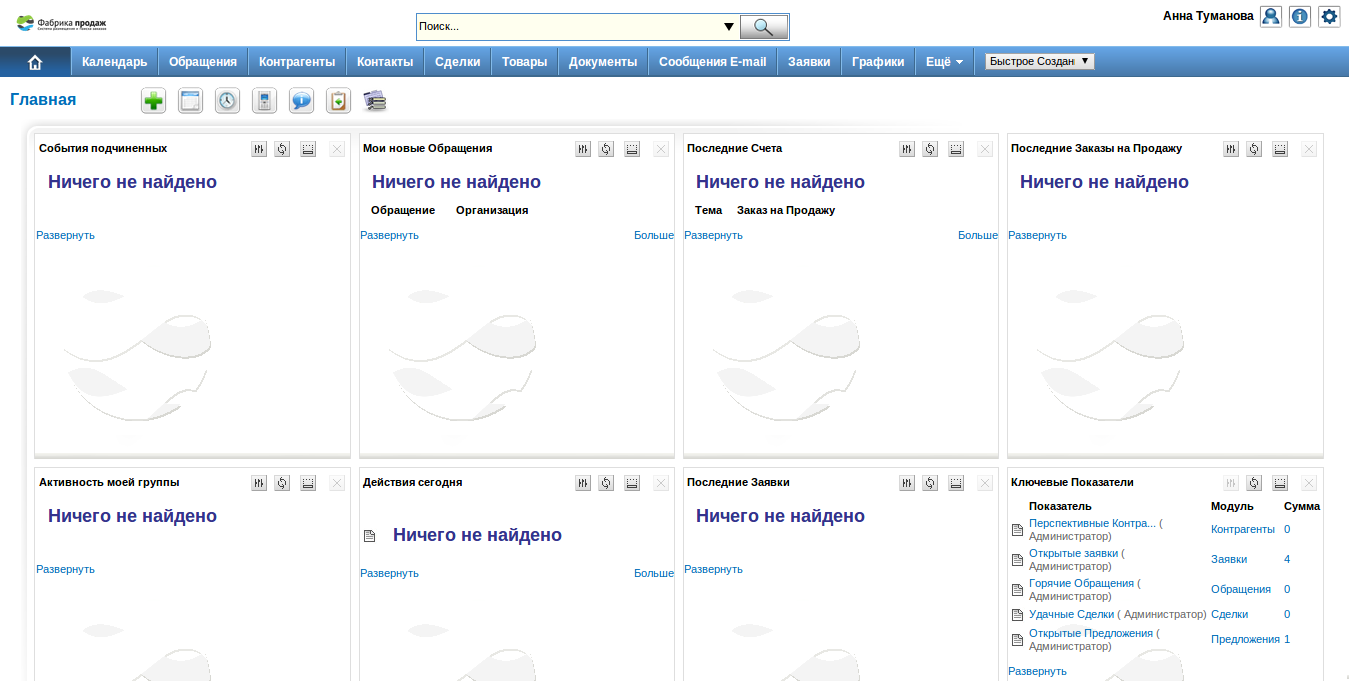Minimize the Последние Заказы на Продажу widget
The width and height of the screenshot is (1349, 681).
[1280, 149]
